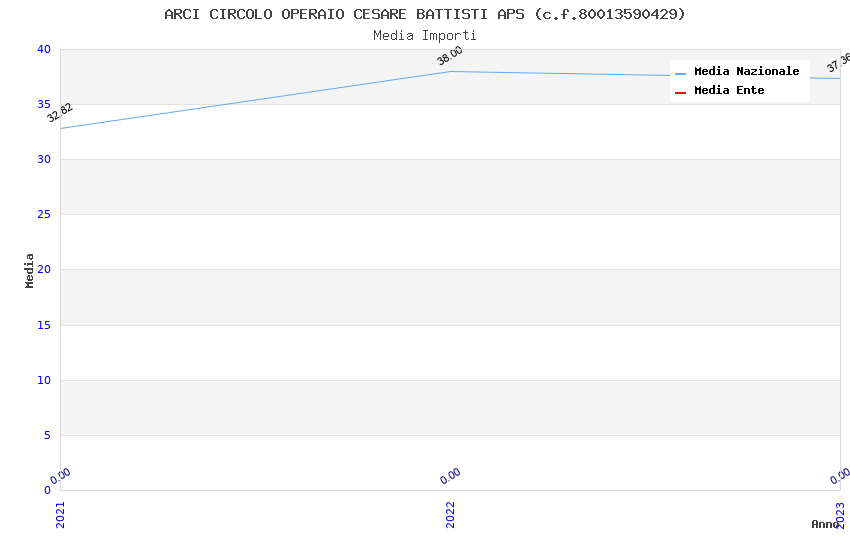Select the Media Nazionale legend label
The image size is (850, 550).
[746, 72]
